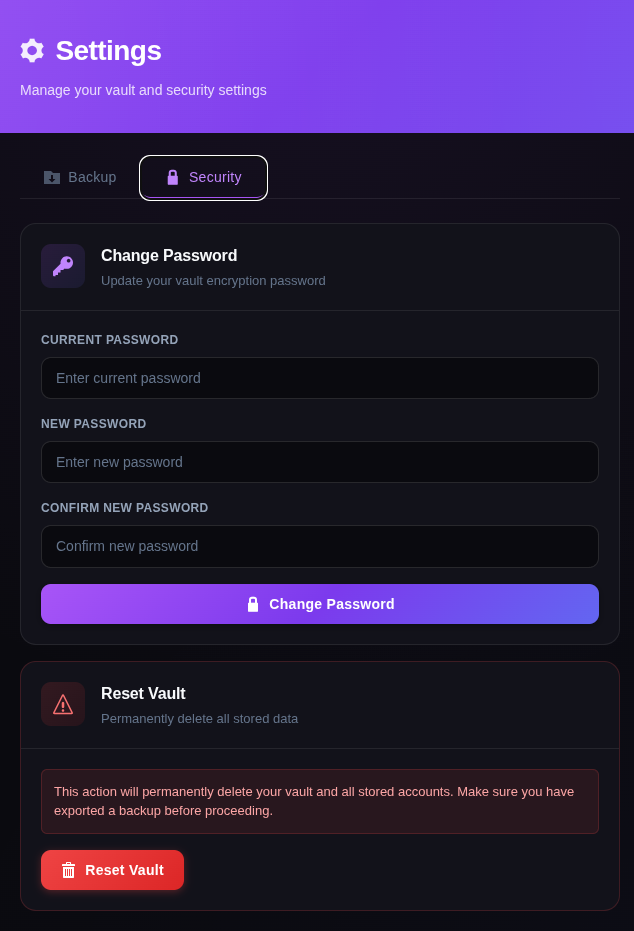Viewport: 634px width, 931px height.
Task: Click the gear icon beside Settings heading
Action: pyautogui.click(x=31, y=51)
